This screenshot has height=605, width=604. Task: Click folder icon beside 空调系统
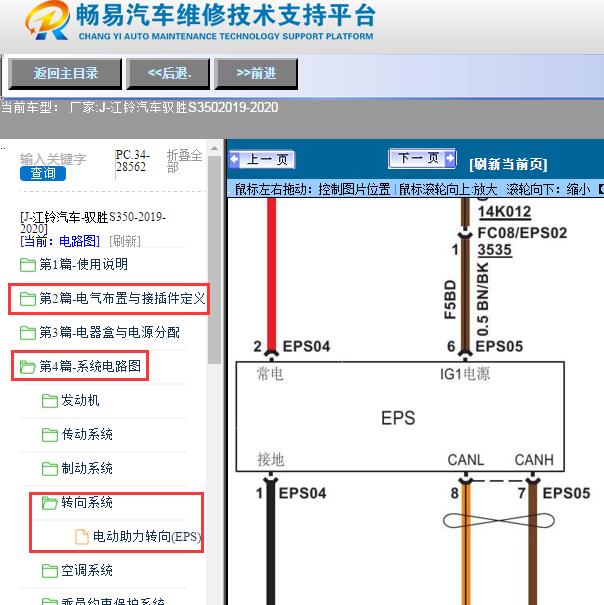coord(50,570)
